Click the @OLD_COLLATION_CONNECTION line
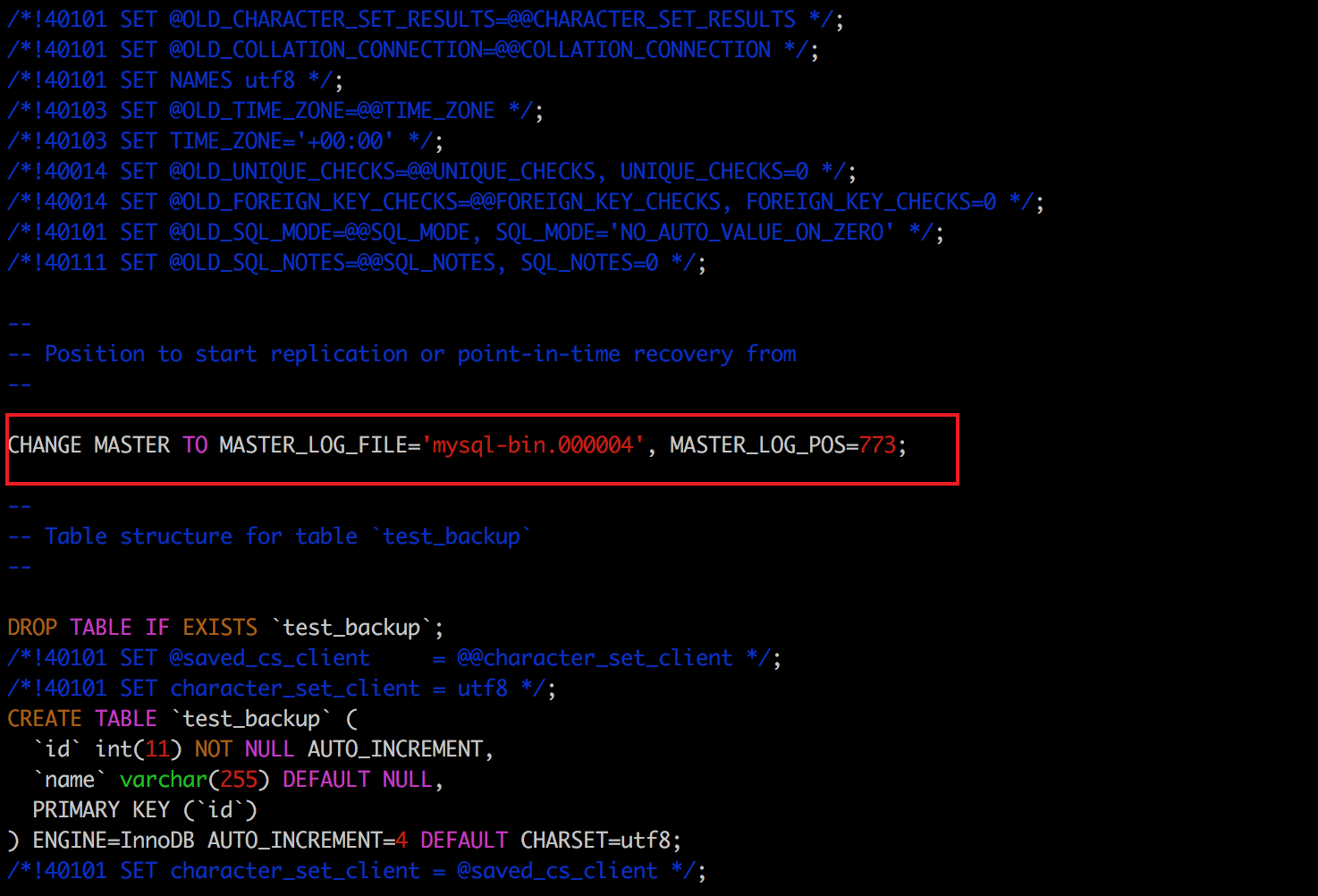 tap(413, 50)
